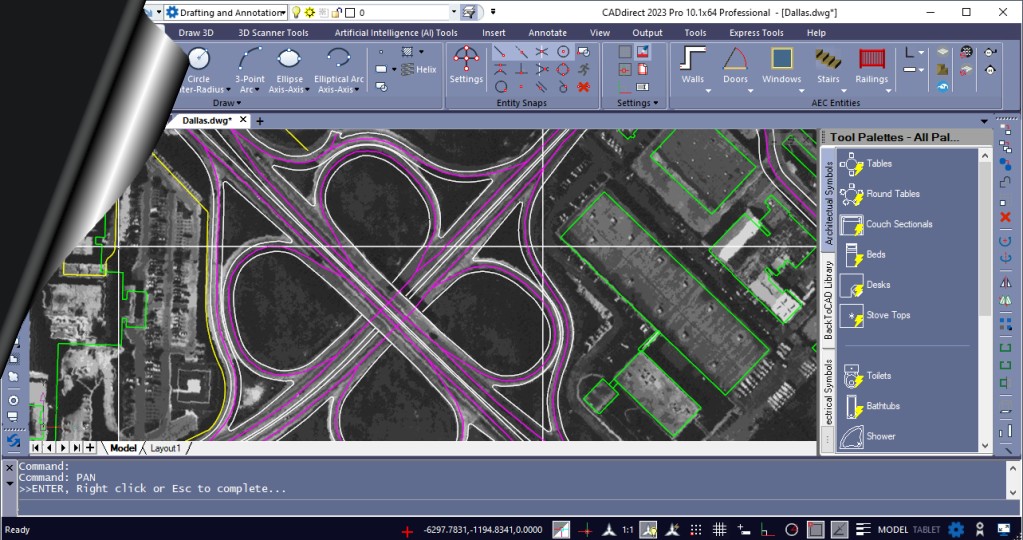Toggle TABLET mode in status bar
The image size is (1023, 540).
pyautogui.click(x=925, y=529)
